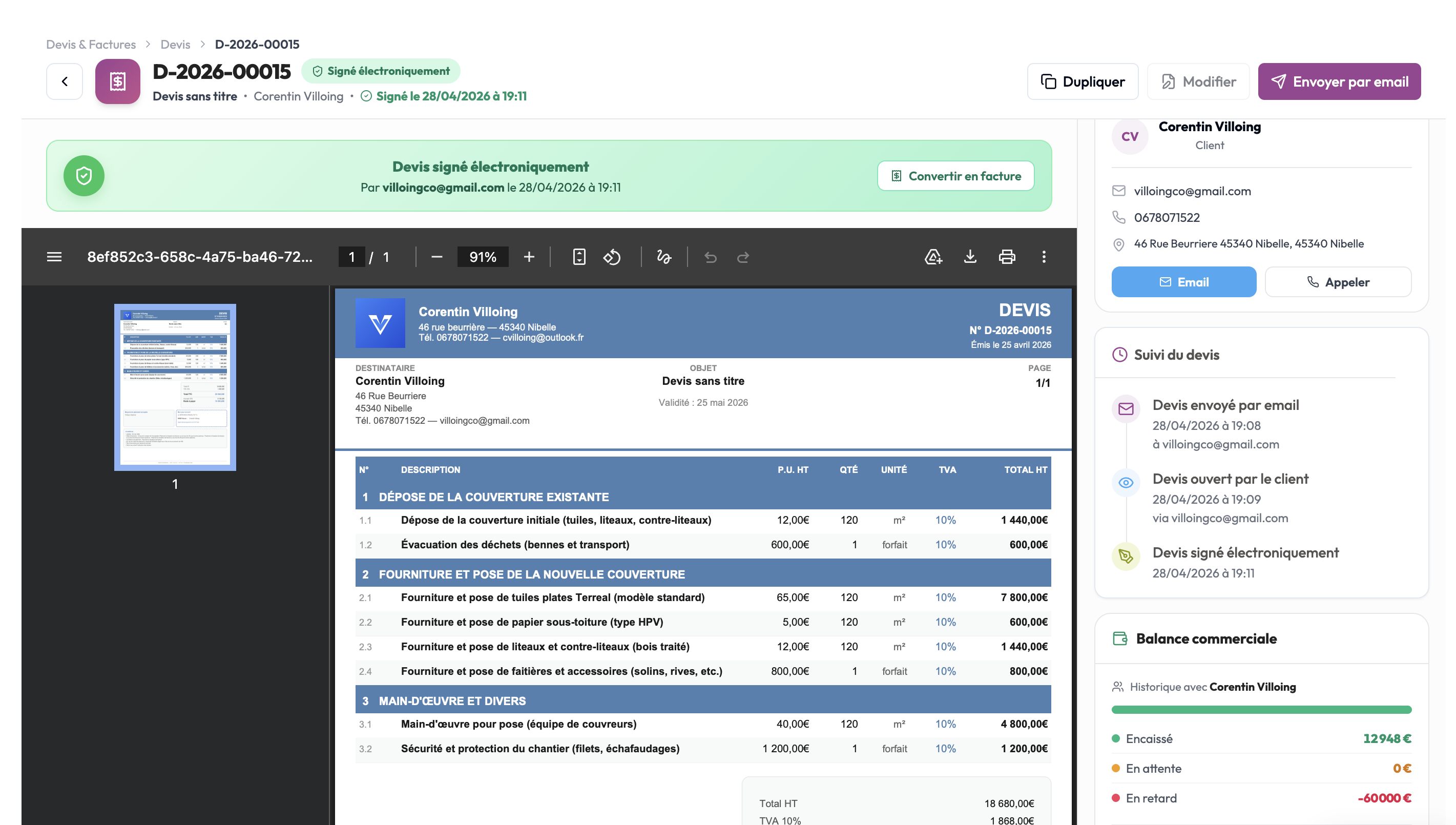This screenshot has height=825, width=1456.
Task: Rotate the PDF counterclockwise
Action: pyautogui.click(x=612, y=257)
